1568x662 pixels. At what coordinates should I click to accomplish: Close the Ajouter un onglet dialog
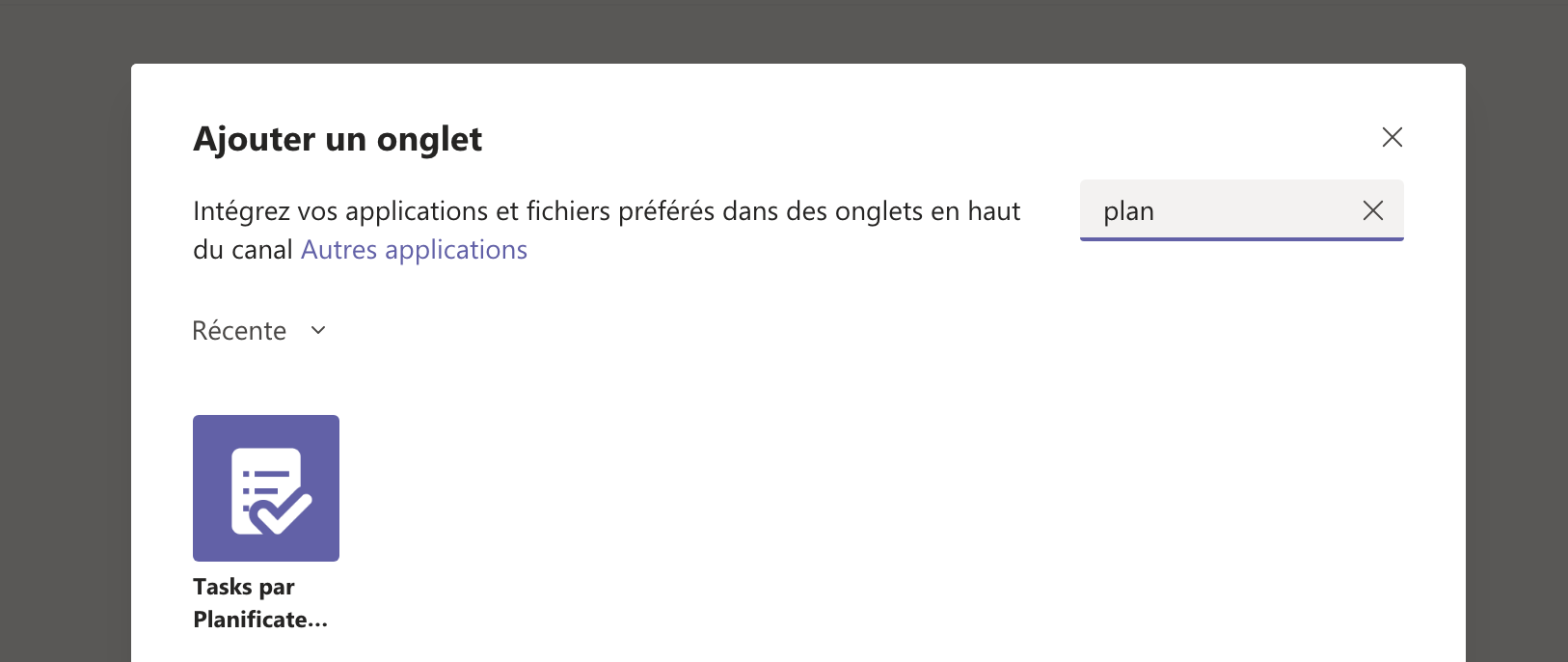[x=1392, y=137]
